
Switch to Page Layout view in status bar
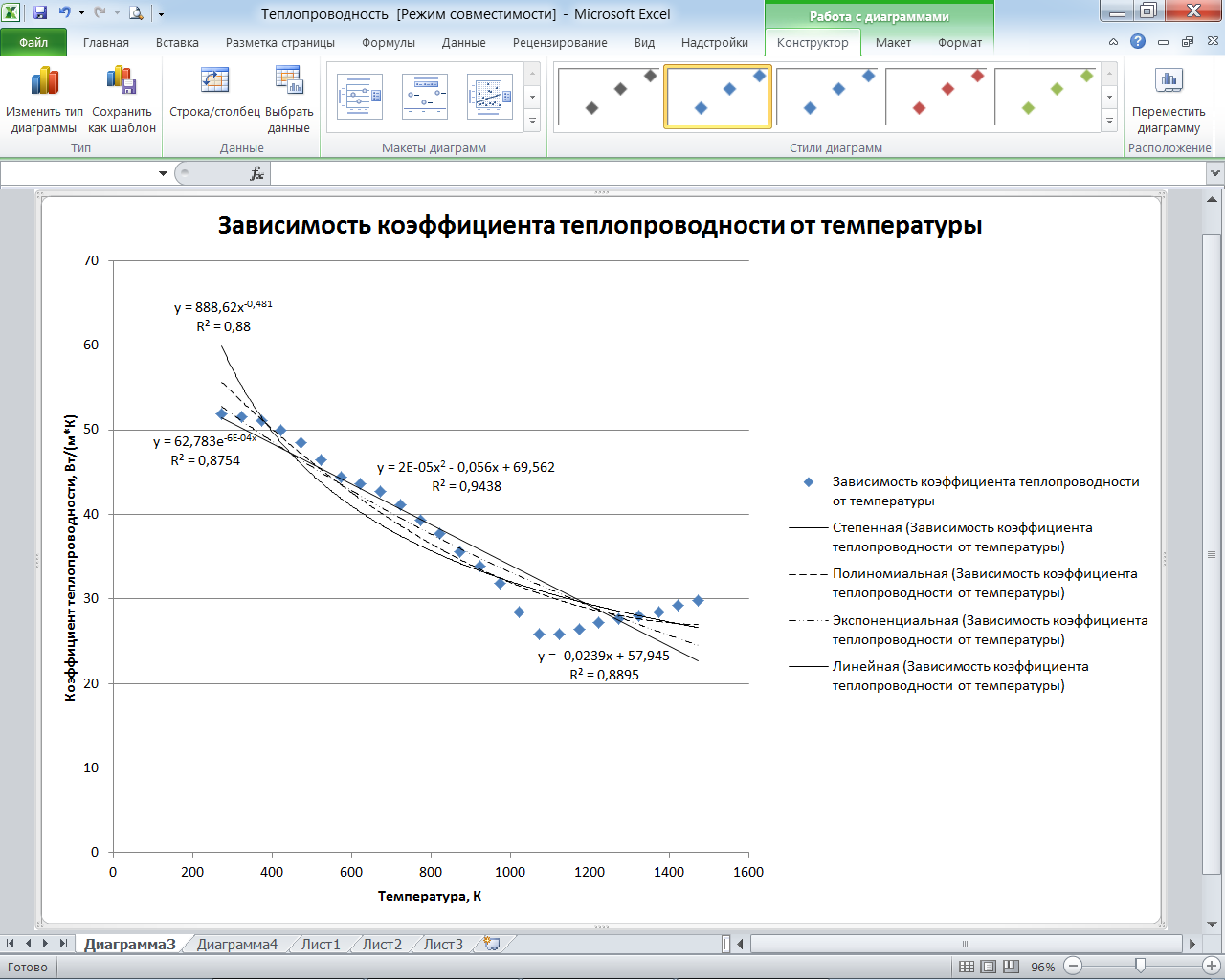(x=989, y=967)
